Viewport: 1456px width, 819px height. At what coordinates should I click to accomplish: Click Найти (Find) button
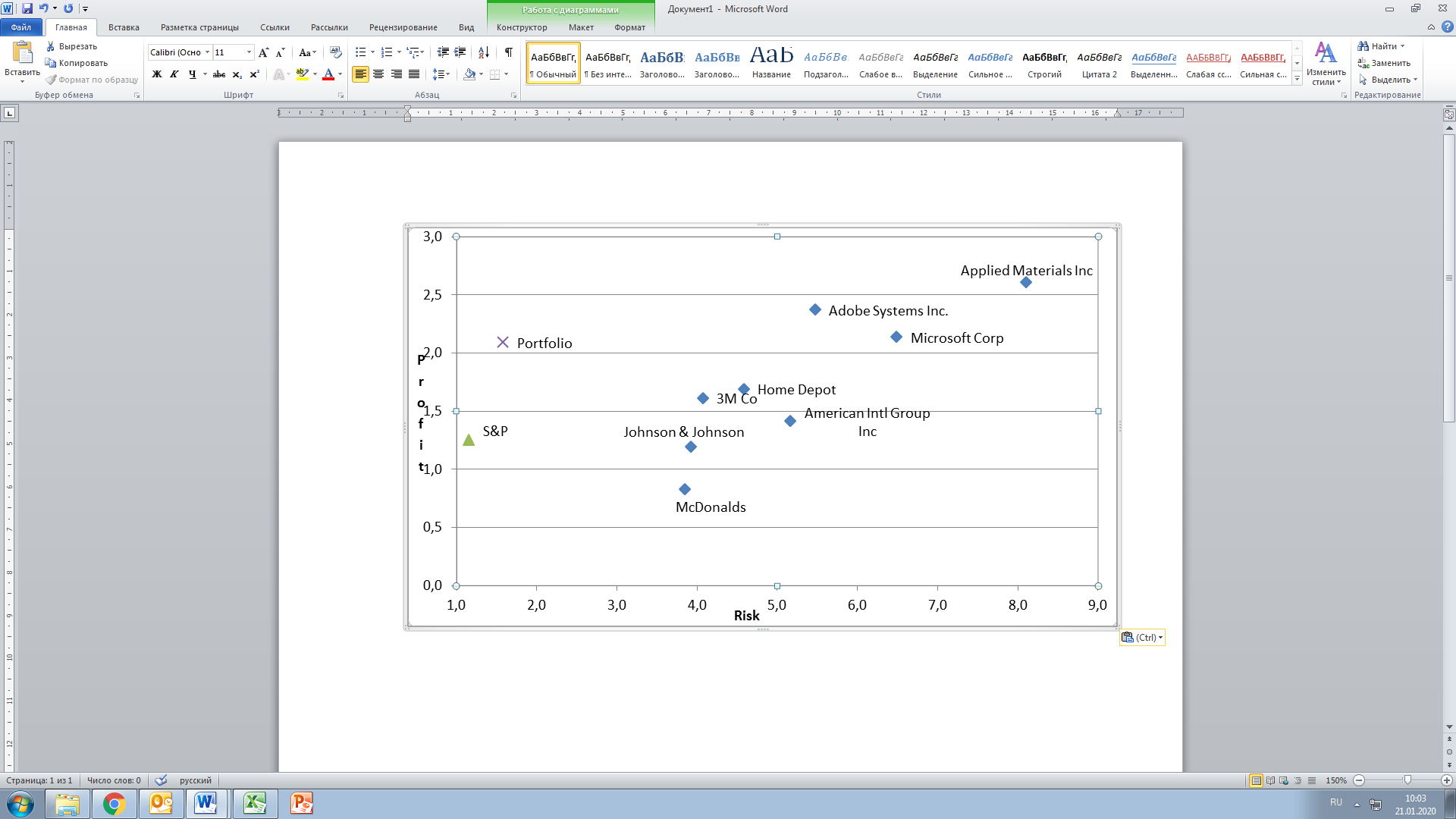click(1382, 46)
